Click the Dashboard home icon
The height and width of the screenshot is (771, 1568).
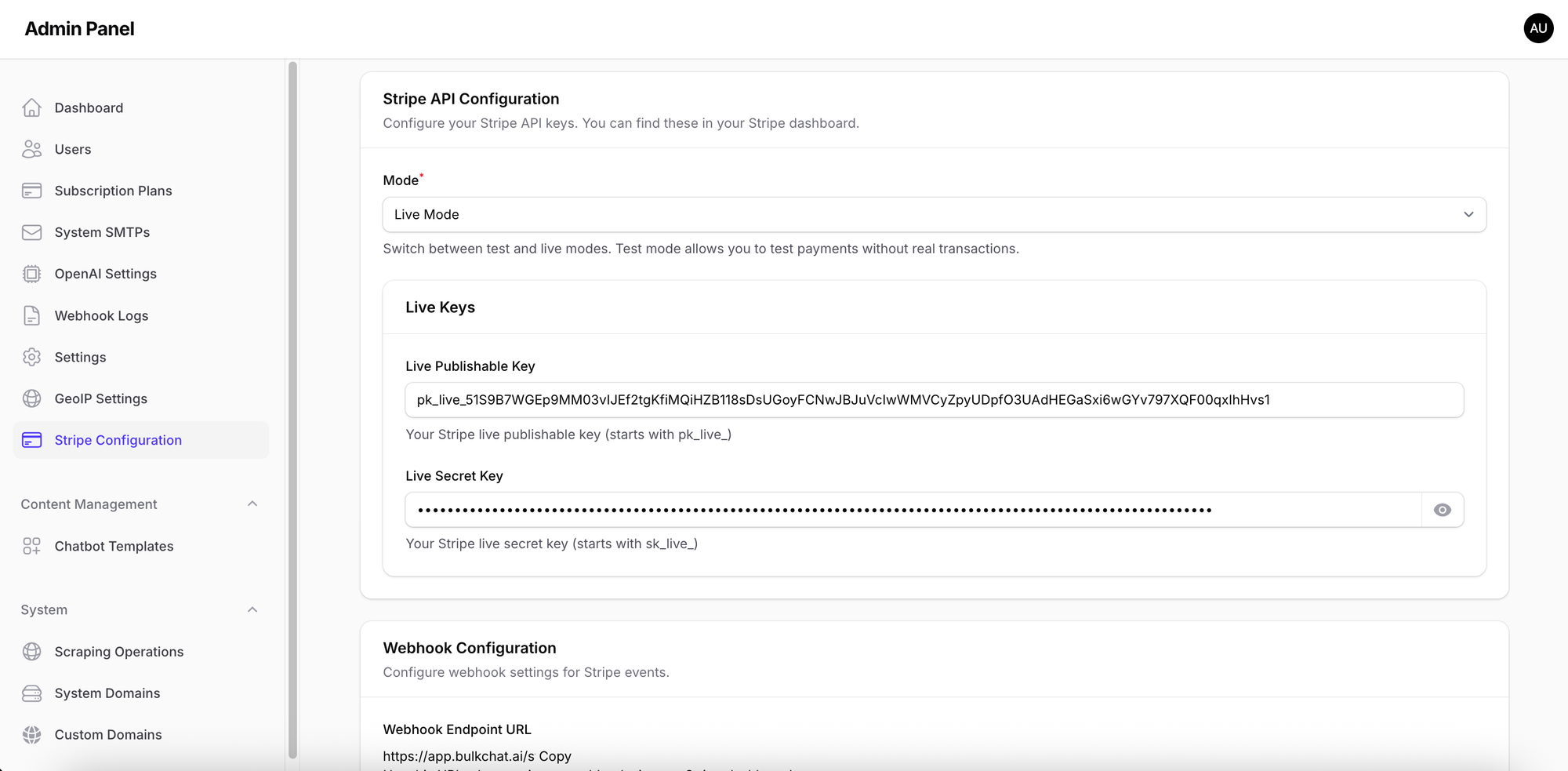tap(31, 107)
